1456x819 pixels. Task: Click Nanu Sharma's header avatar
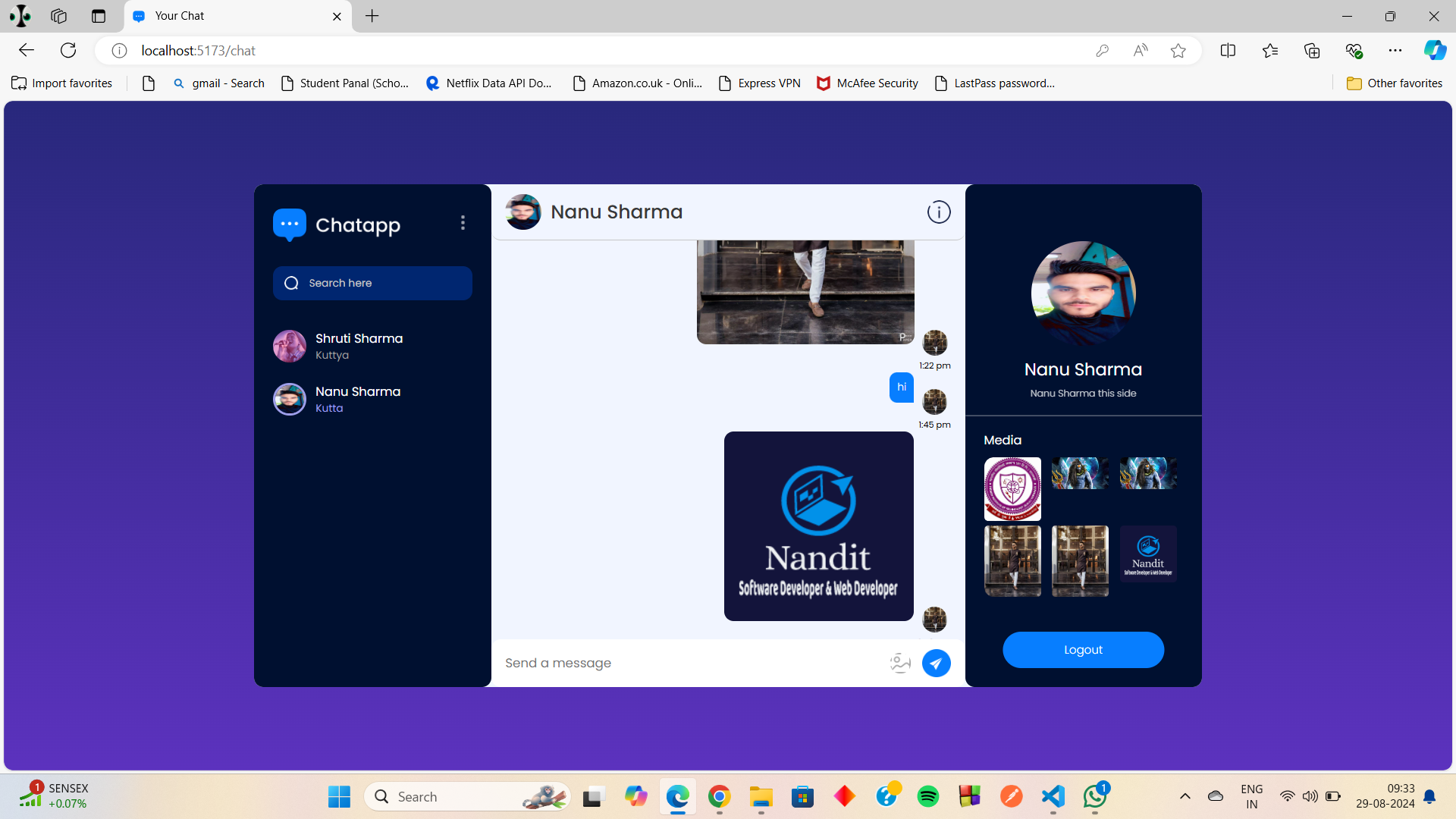coord(523,212)
